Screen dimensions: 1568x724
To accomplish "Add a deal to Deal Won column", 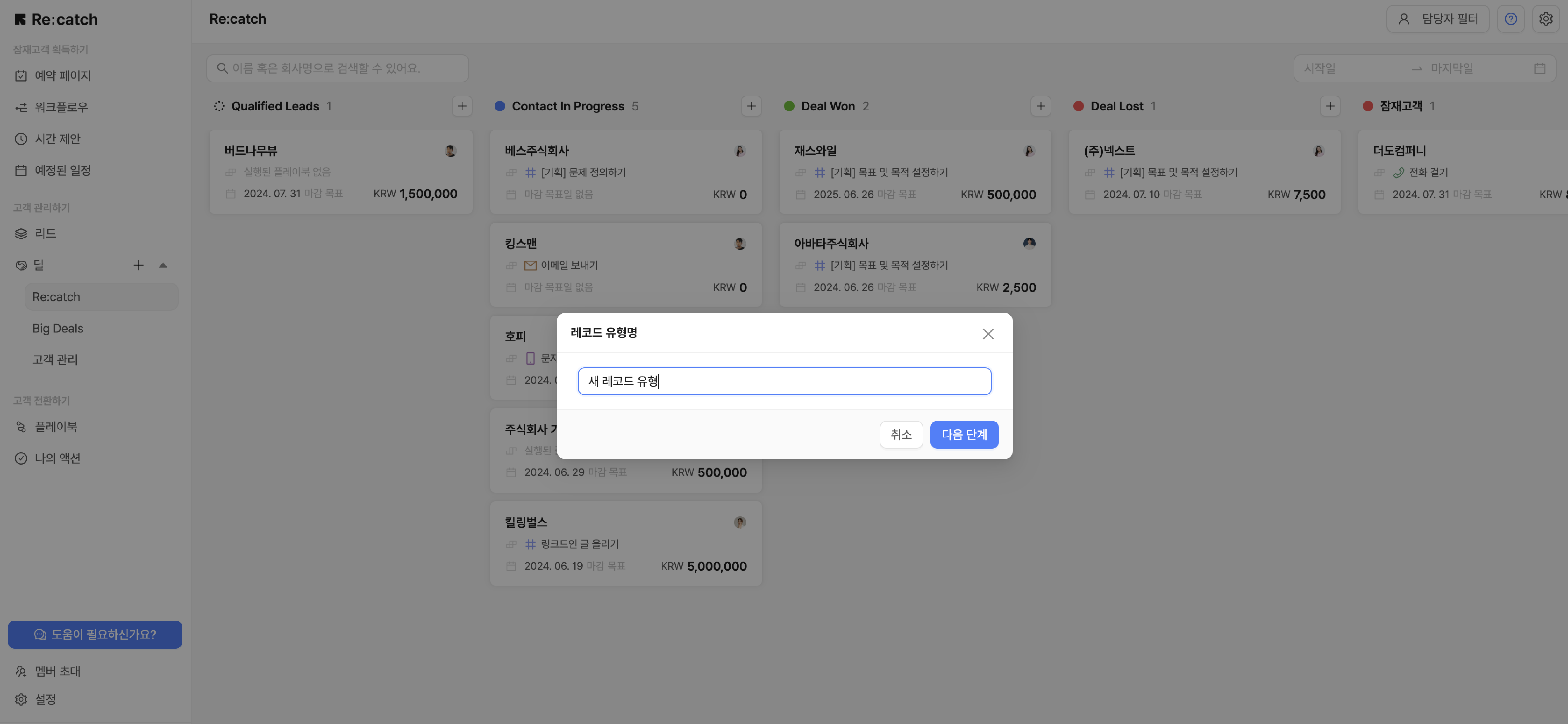I will click(1040, 106).
